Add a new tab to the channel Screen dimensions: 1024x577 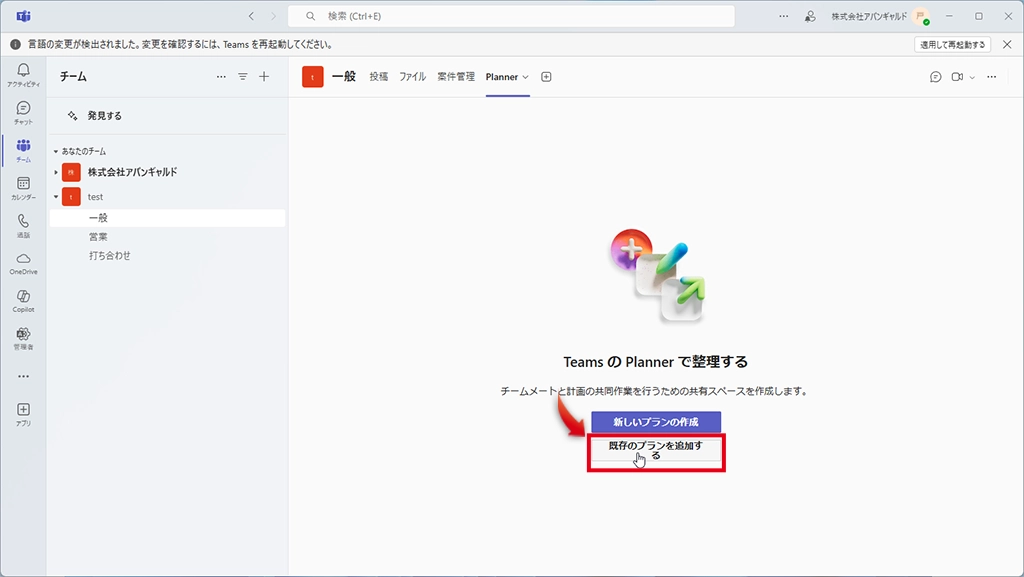(547, 77)
